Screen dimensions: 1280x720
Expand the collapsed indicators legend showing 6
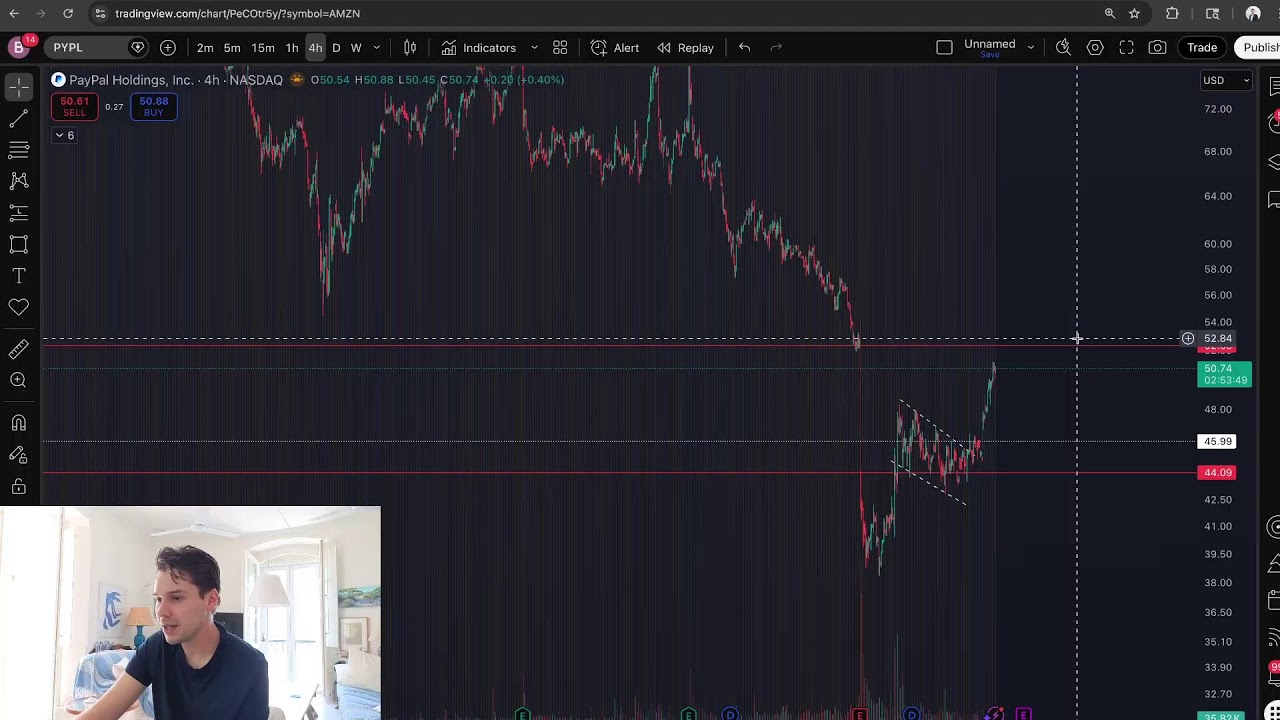pos(64,135)
